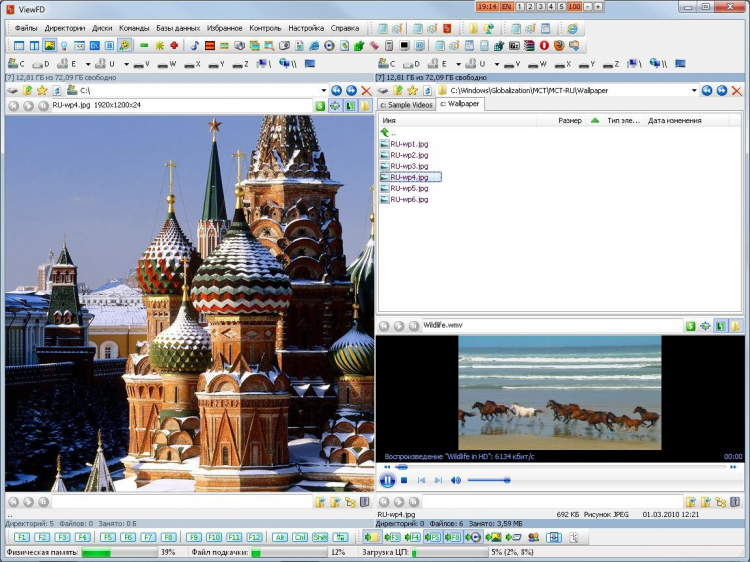Expand drive E dropdown arrow in right panel

[x=458, y=64]
